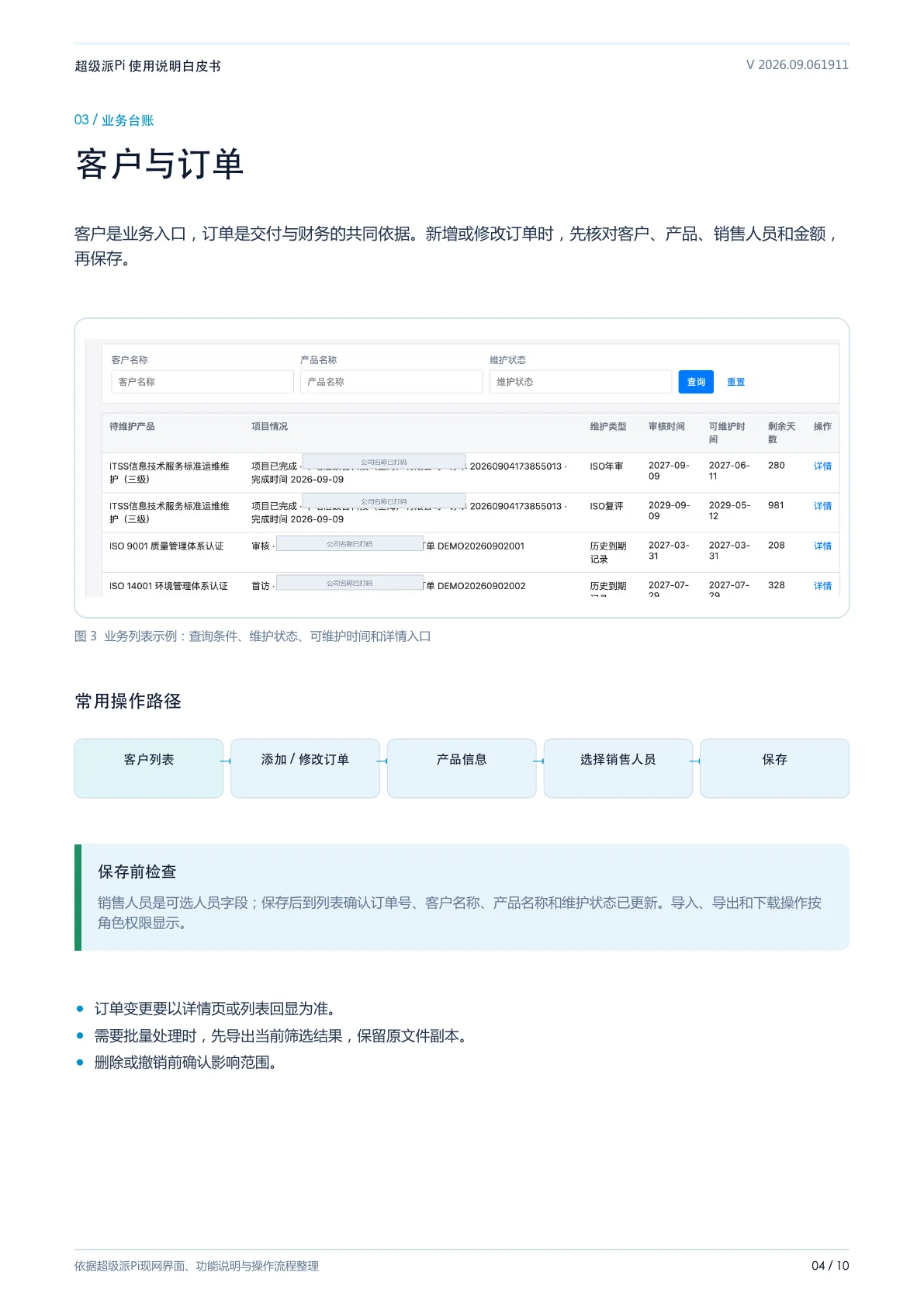Click remaining days value 208

(x=776, y=546)
